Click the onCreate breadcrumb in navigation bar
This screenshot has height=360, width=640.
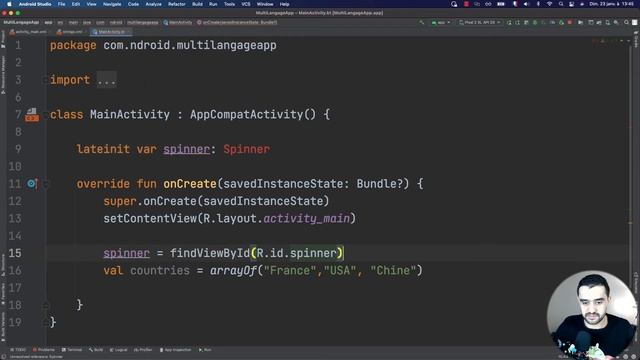[237, 22]
